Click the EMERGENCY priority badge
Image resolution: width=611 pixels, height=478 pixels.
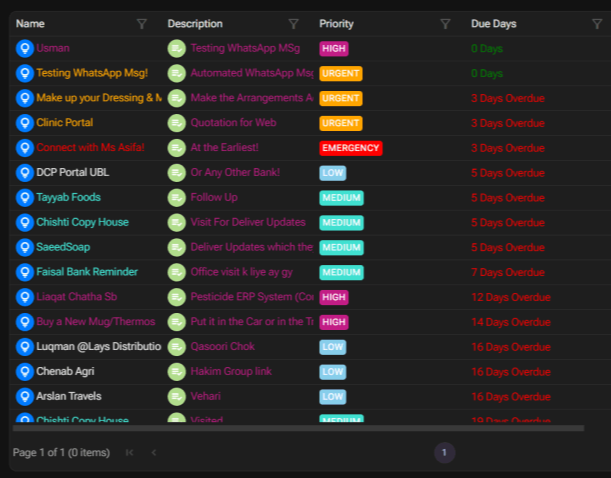(x=350, y=148)
